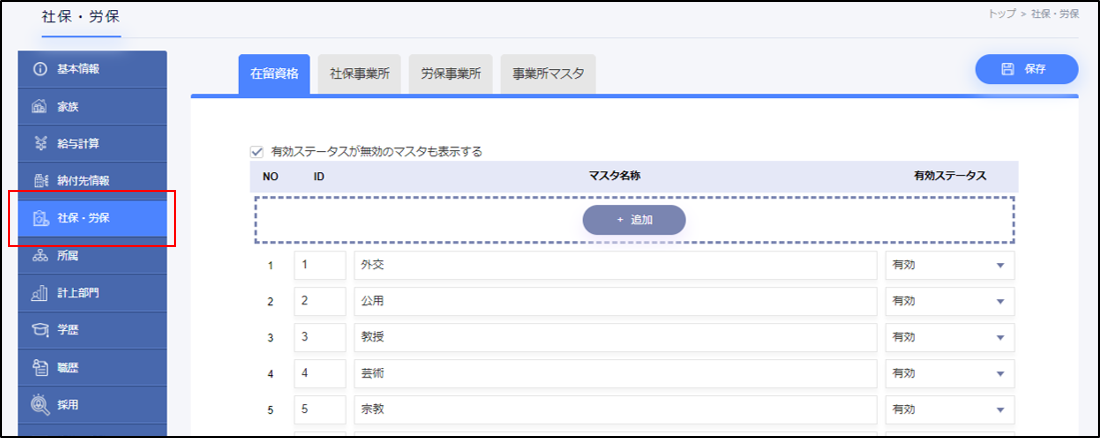The image size is (1100, 438).
Task: Click the 学歴 graduation cap icon
Action: pos(41,330)
